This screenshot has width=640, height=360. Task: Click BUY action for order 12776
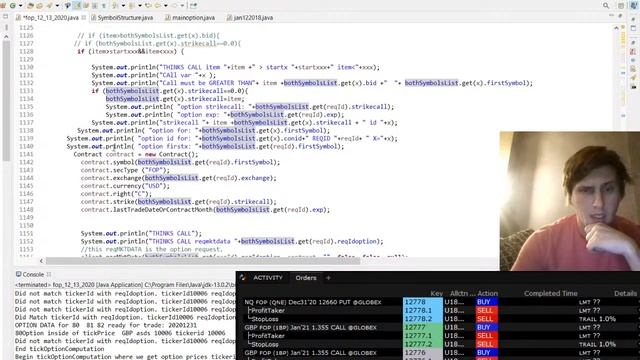tap(486, 353)
